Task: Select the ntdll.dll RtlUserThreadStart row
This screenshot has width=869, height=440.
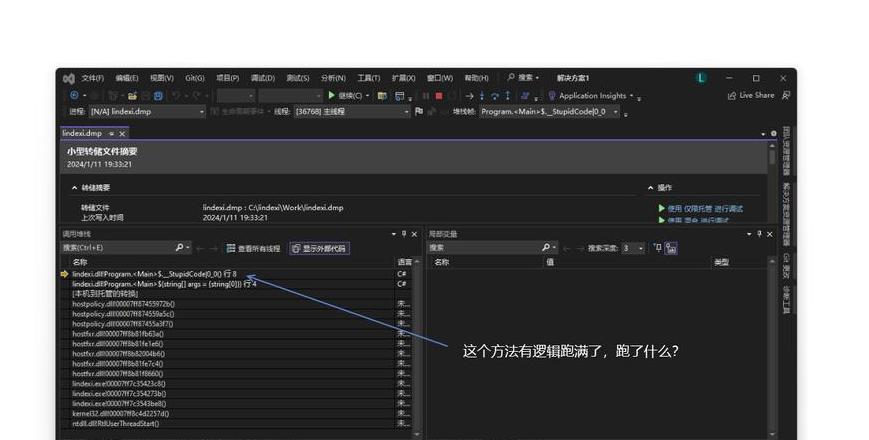Action: tap(227, 423)
